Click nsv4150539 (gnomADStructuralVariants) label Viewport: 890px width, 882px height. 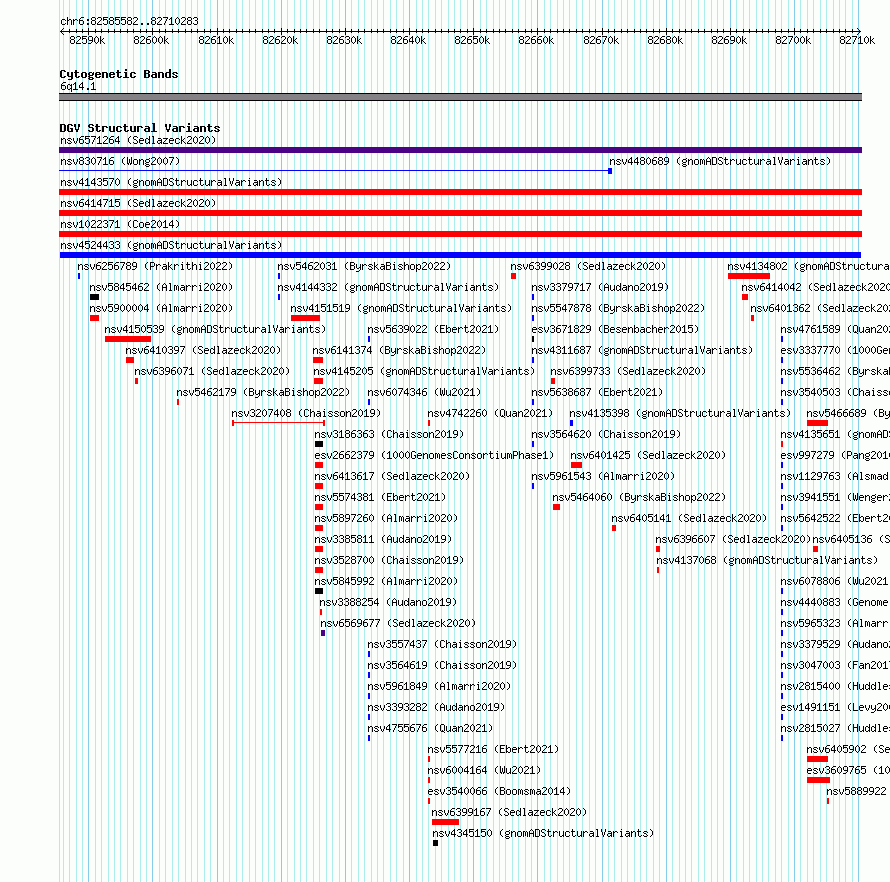(215, 329)
